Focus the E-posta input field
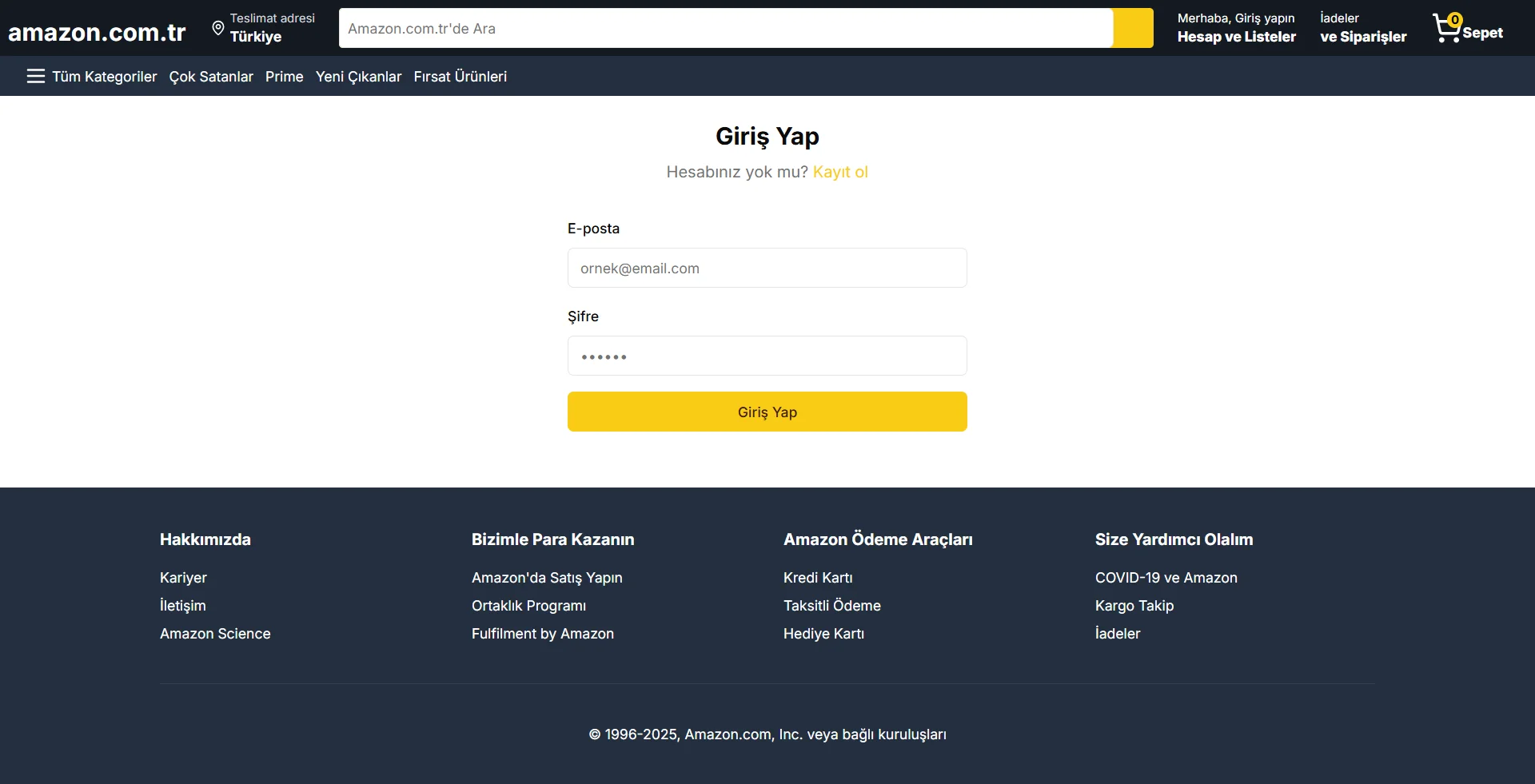 767,268
